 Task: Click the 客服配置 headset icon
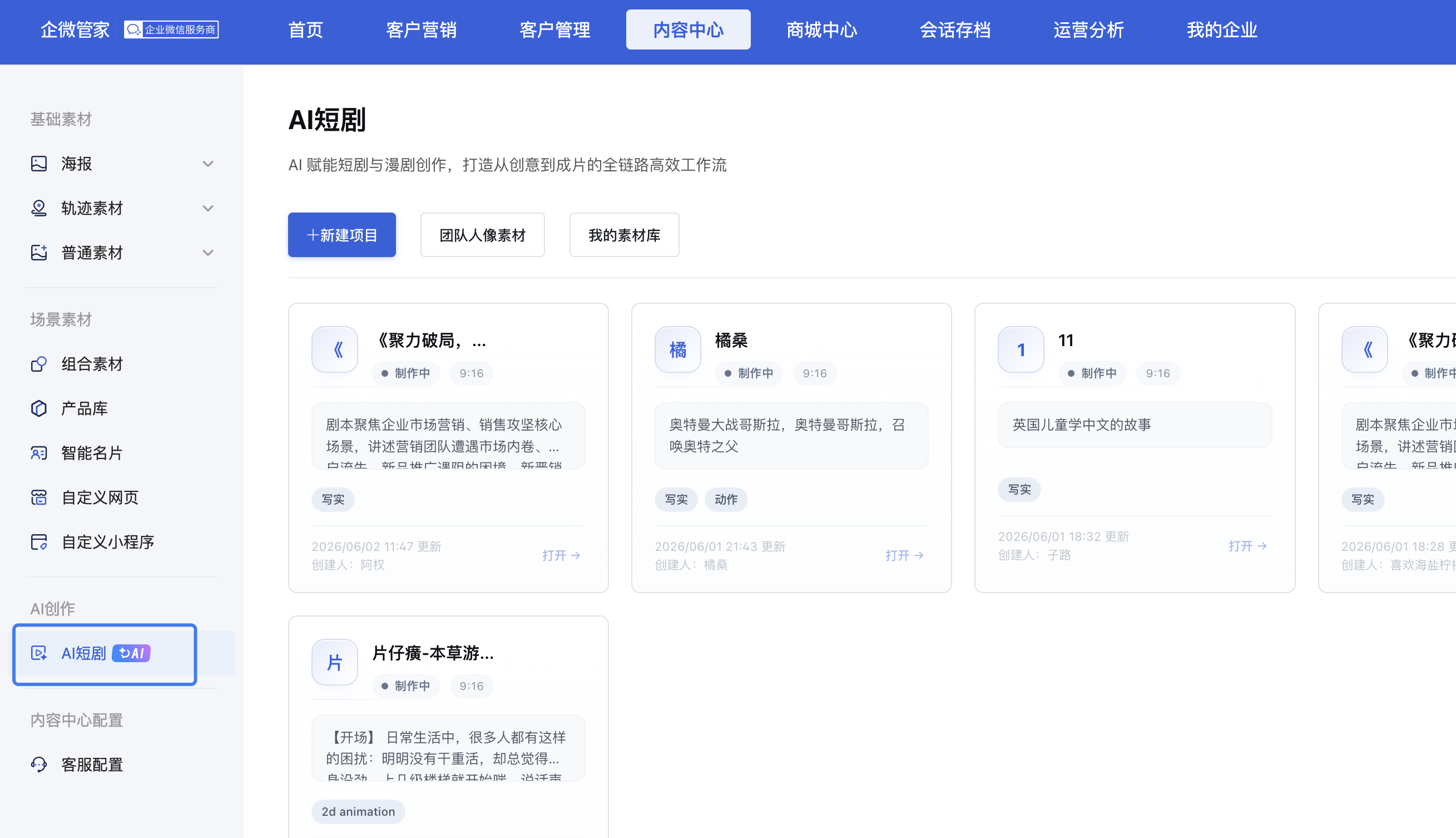38,765
